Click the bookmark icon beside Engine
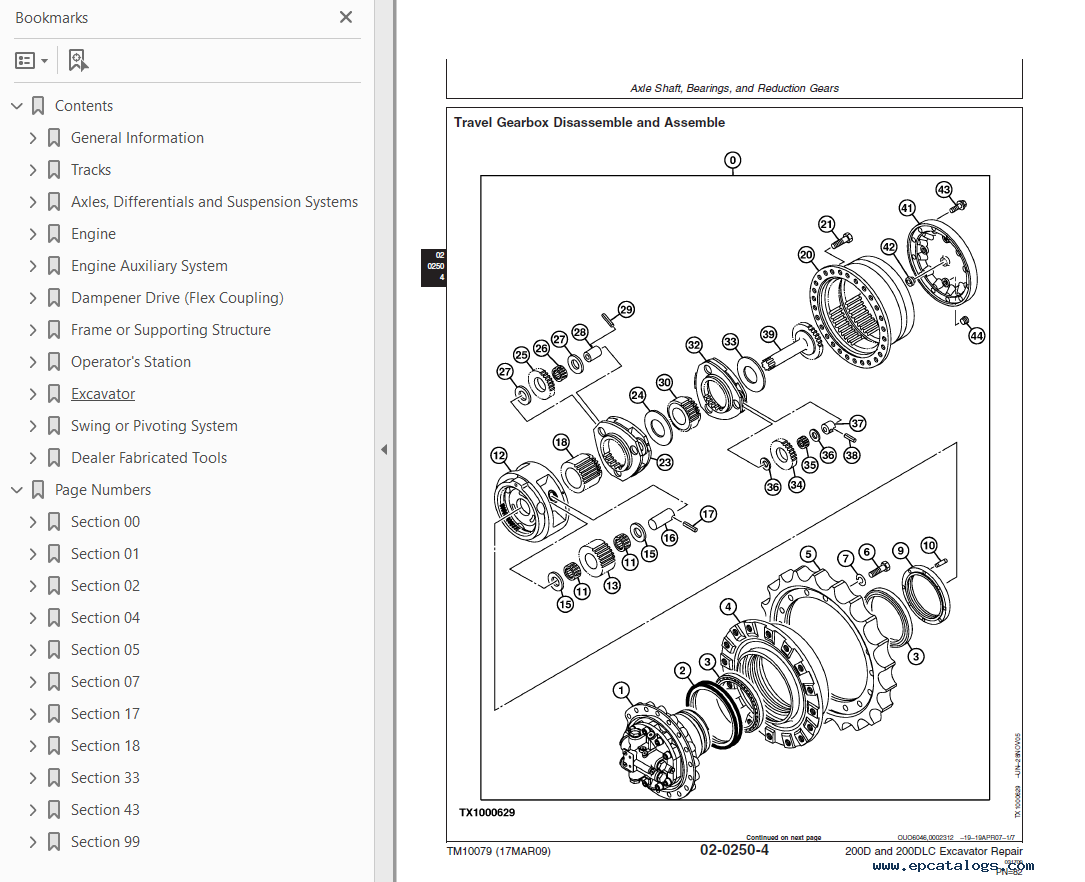The height and width of the screenshot is (882, 1085). [54, 234]
